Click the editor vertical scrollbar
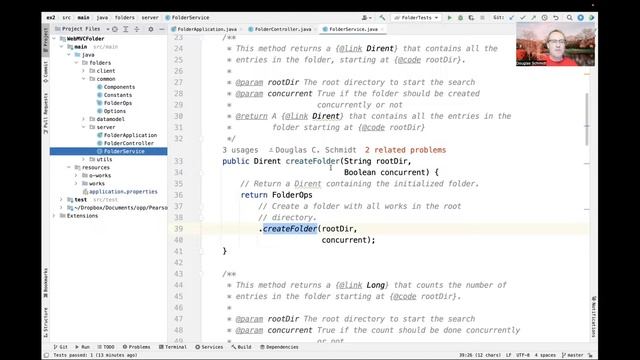The height and width of the screenshot is (360, 640). click(587, 119)
